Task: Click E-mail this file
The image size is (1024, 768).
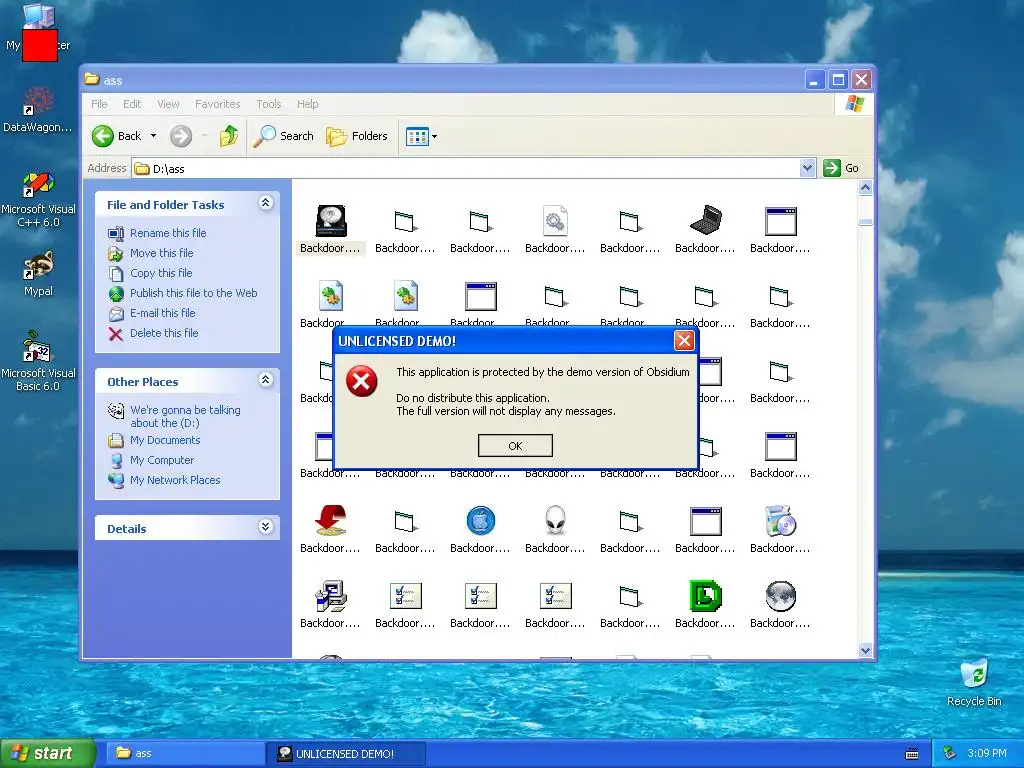Action: click(x=163, y=313)
